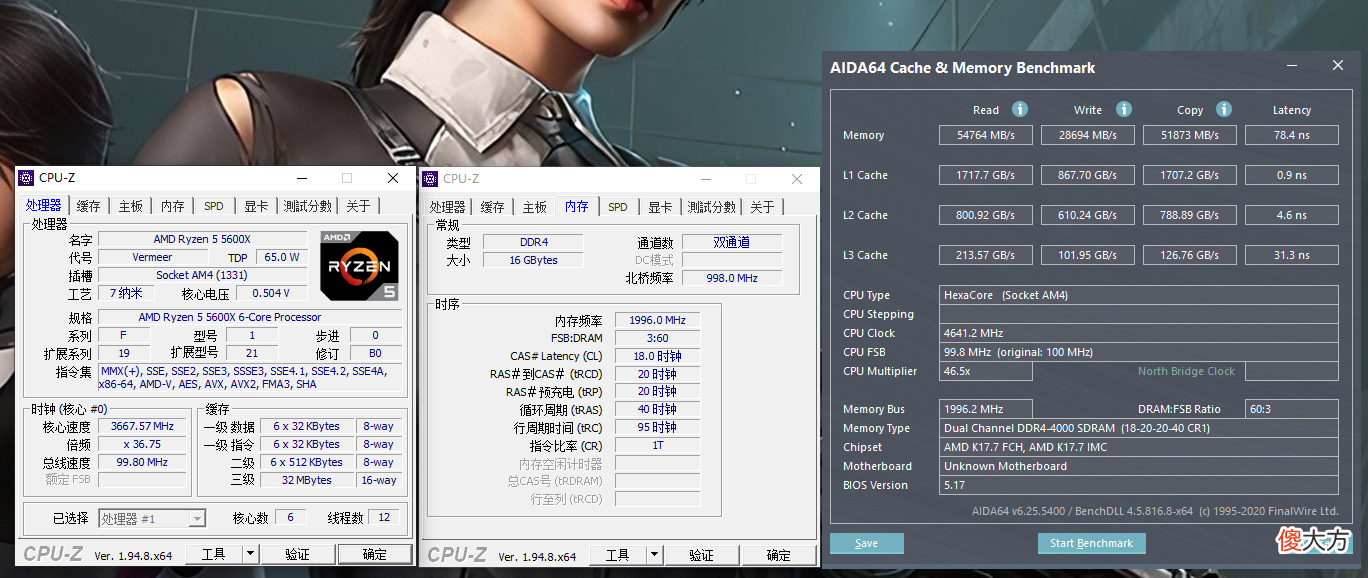The width and height of the screenshot is (1368, 578).
Task: Switch to 缓存 tab in left CPU-Z
Action: pyautogui.click(x=89, y=206)
